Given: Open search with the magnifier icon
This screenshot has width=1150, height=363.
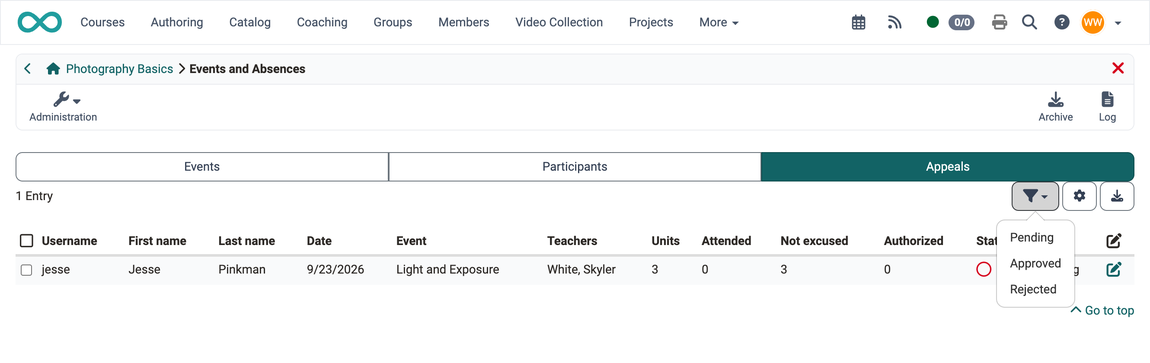Looking at the screenshot, I should pos(1030,23).
